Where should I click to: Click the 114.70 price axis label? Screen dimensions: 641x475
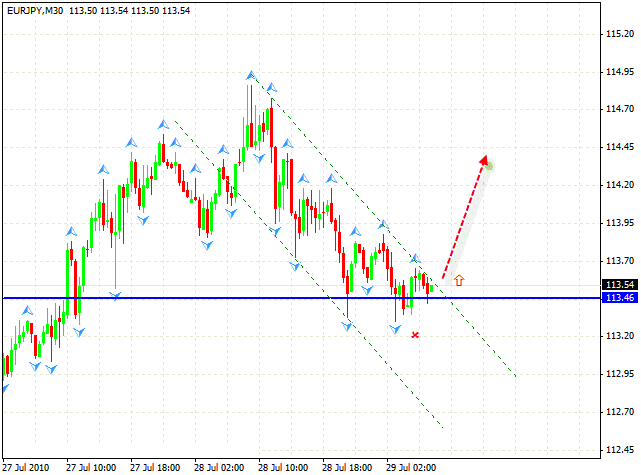[x=620, y=109]
